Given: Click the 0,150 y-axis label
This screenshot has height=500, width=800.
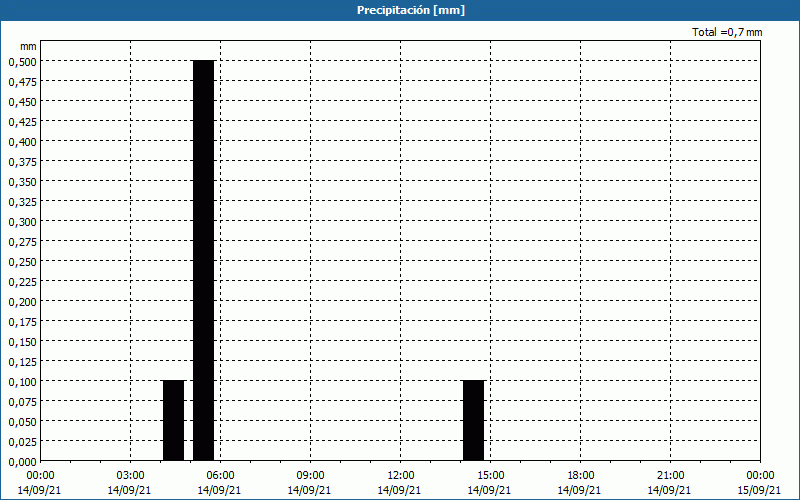Looking at the screenshot, I should pos(22,342).
